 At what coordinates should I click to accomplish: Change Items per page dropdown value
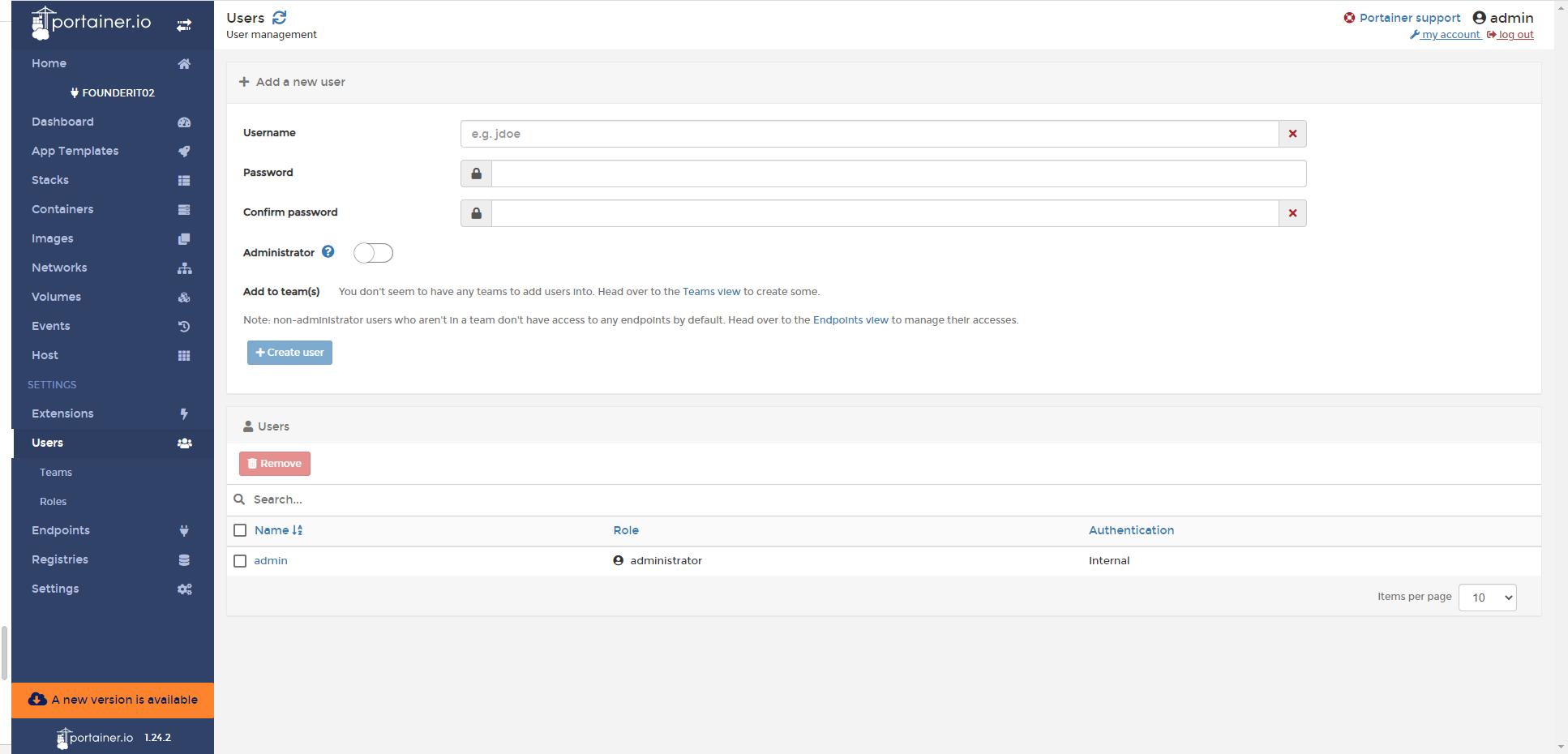pyautogui.click(x=1487, y=598)
